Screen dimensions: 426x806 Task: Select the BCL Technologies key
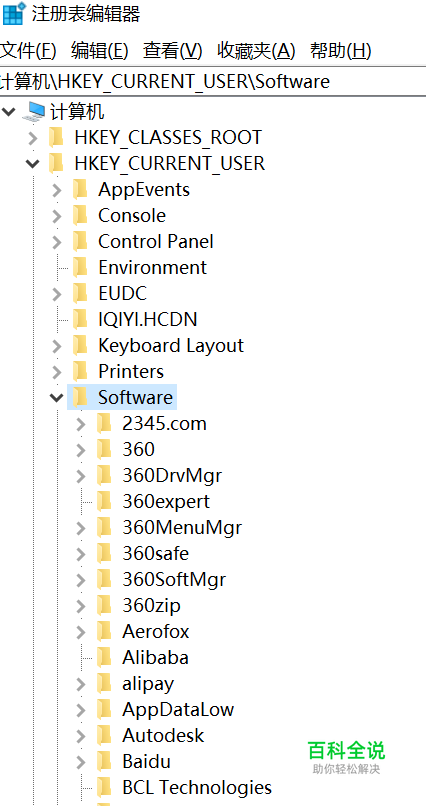point(197,787)
